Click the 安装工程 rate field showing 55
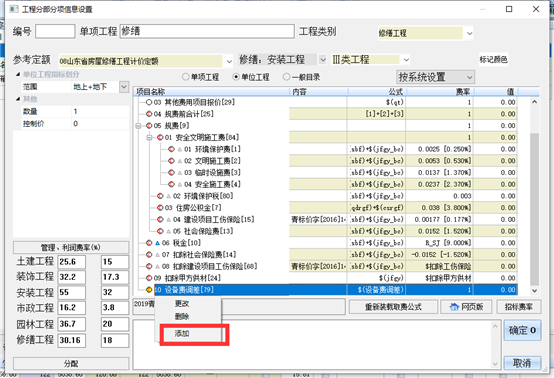This screenshot has height=378, width=554. pos(71,293)
